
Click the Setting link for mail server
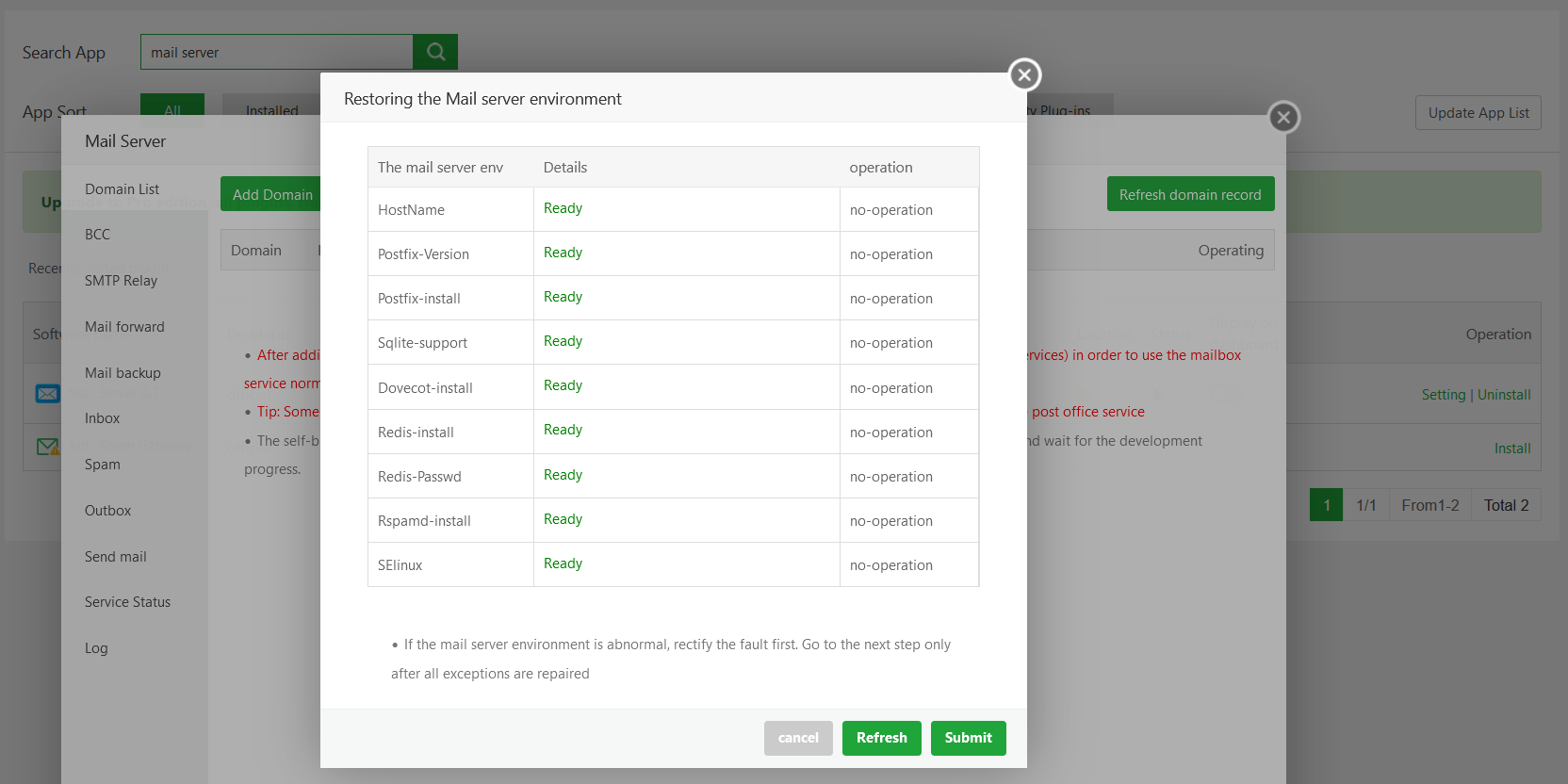coord(1444,395)
